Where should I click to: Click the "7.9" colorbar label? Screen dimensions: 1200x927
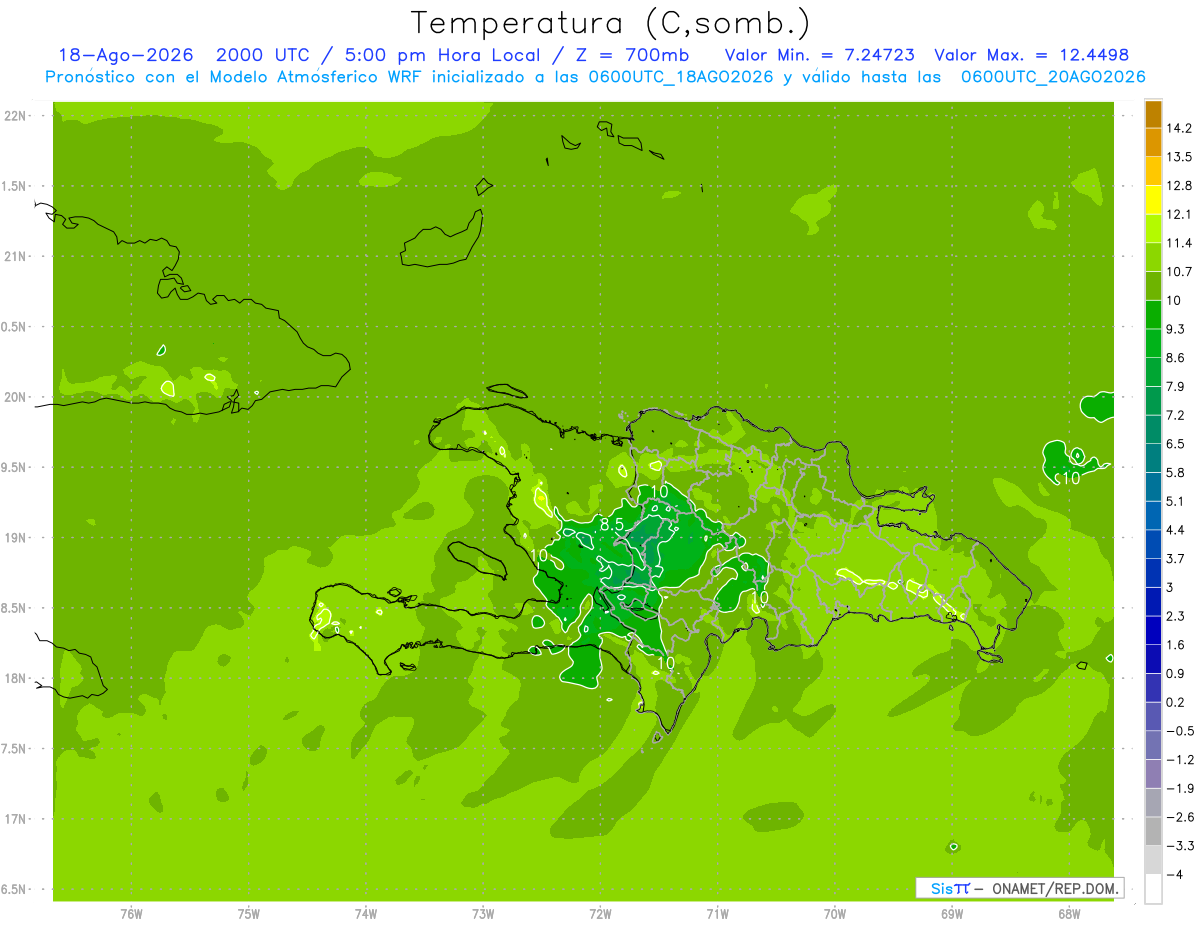coord(1175,386)
